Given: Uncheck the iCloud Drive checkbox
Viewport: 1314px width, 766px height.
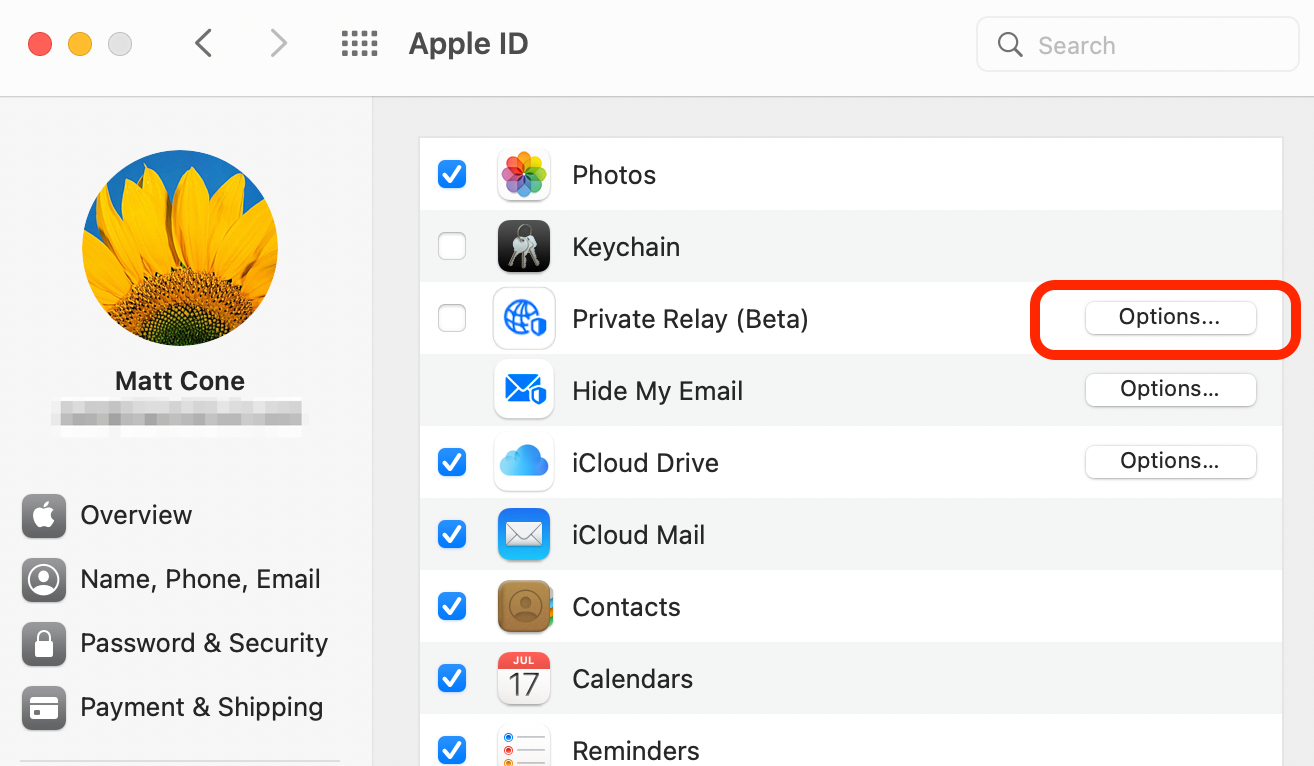Looking at the screenshot, I should point(452,462).
